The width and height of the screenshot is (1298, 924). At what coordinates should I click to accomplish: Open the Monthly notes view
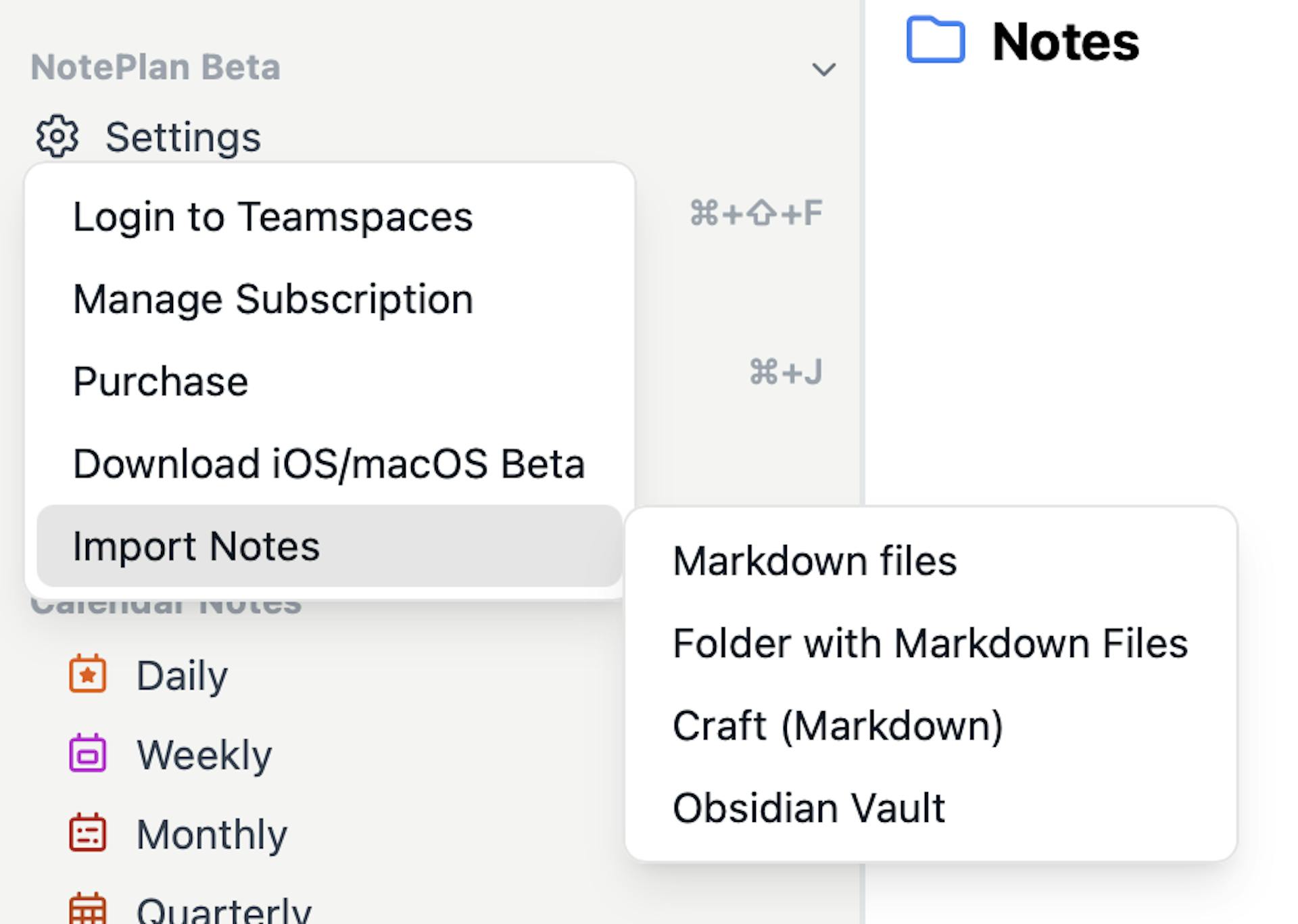[211, 834]
